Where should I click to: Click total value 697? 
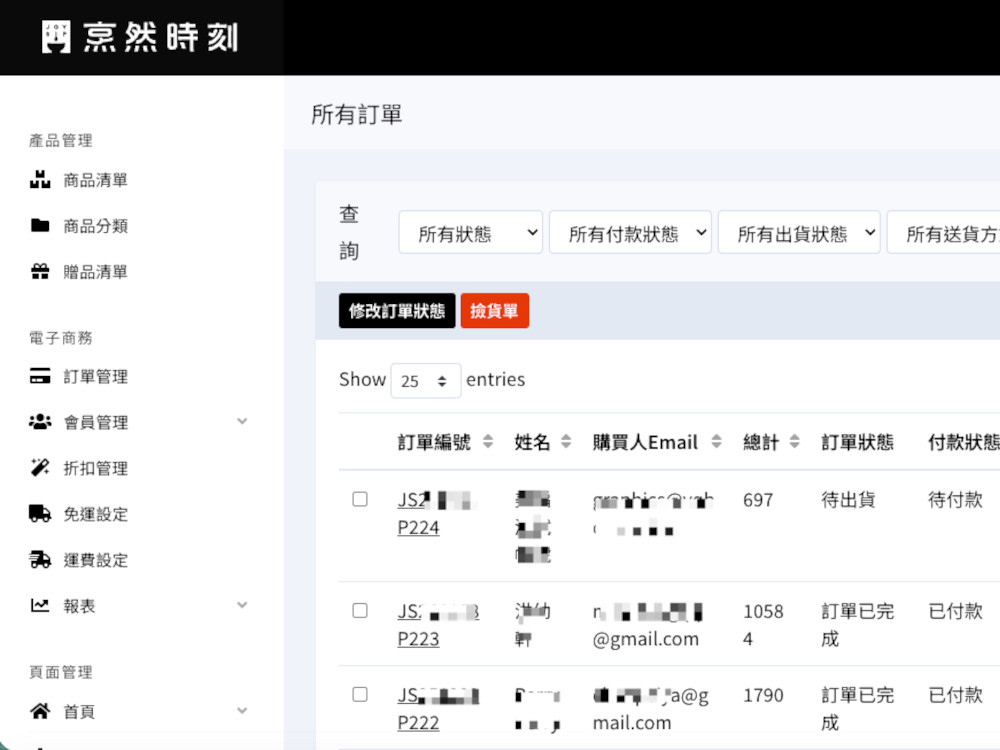[x=758, y=500]
